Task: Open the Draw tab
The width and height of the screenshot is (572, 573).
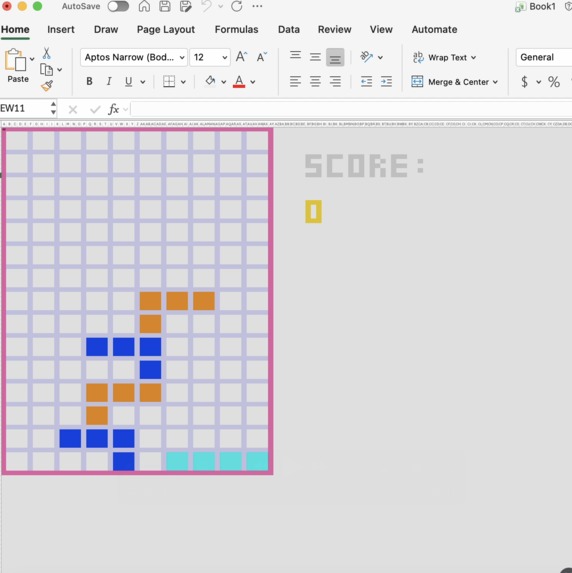Action: coord(106,29)
